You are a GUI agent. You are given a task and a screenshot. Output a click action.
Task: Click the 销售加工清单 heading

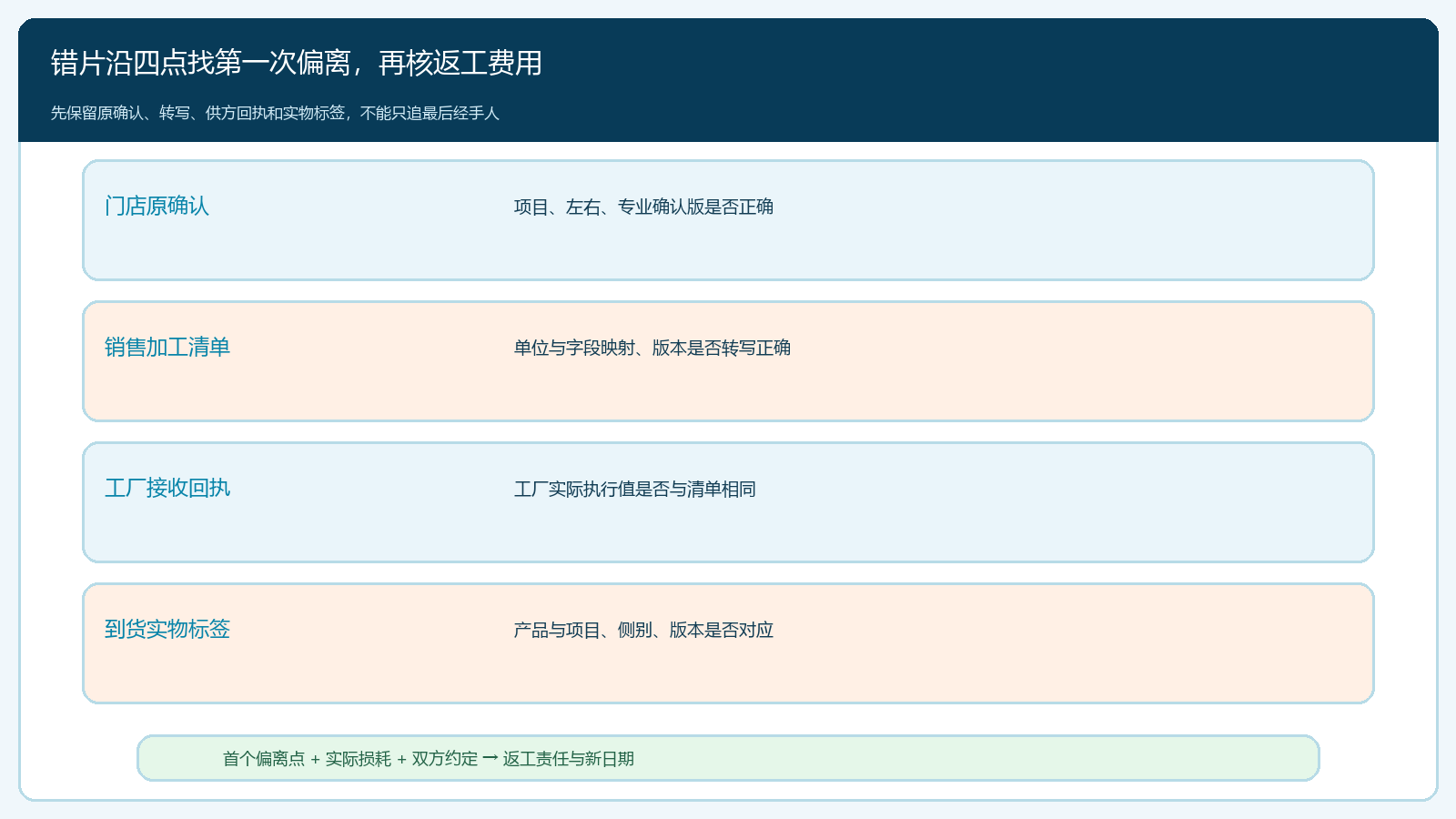(167, 347)
